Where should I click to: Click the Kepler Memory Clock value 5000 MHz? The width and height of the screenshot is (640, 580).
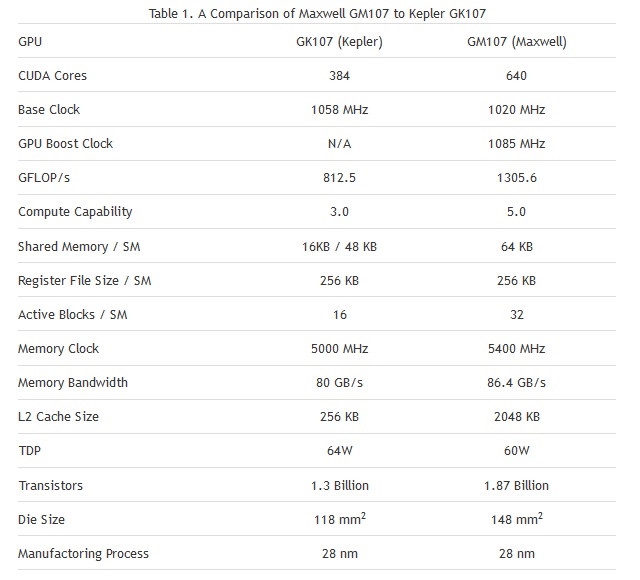(x=340, y=348)
